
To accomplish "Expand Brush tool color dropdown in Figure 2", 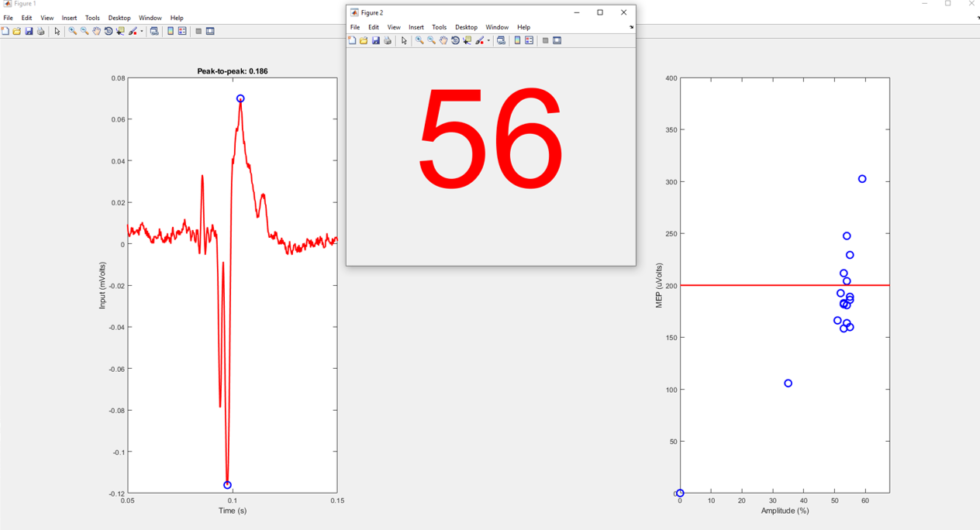I will tap(489, 41).
